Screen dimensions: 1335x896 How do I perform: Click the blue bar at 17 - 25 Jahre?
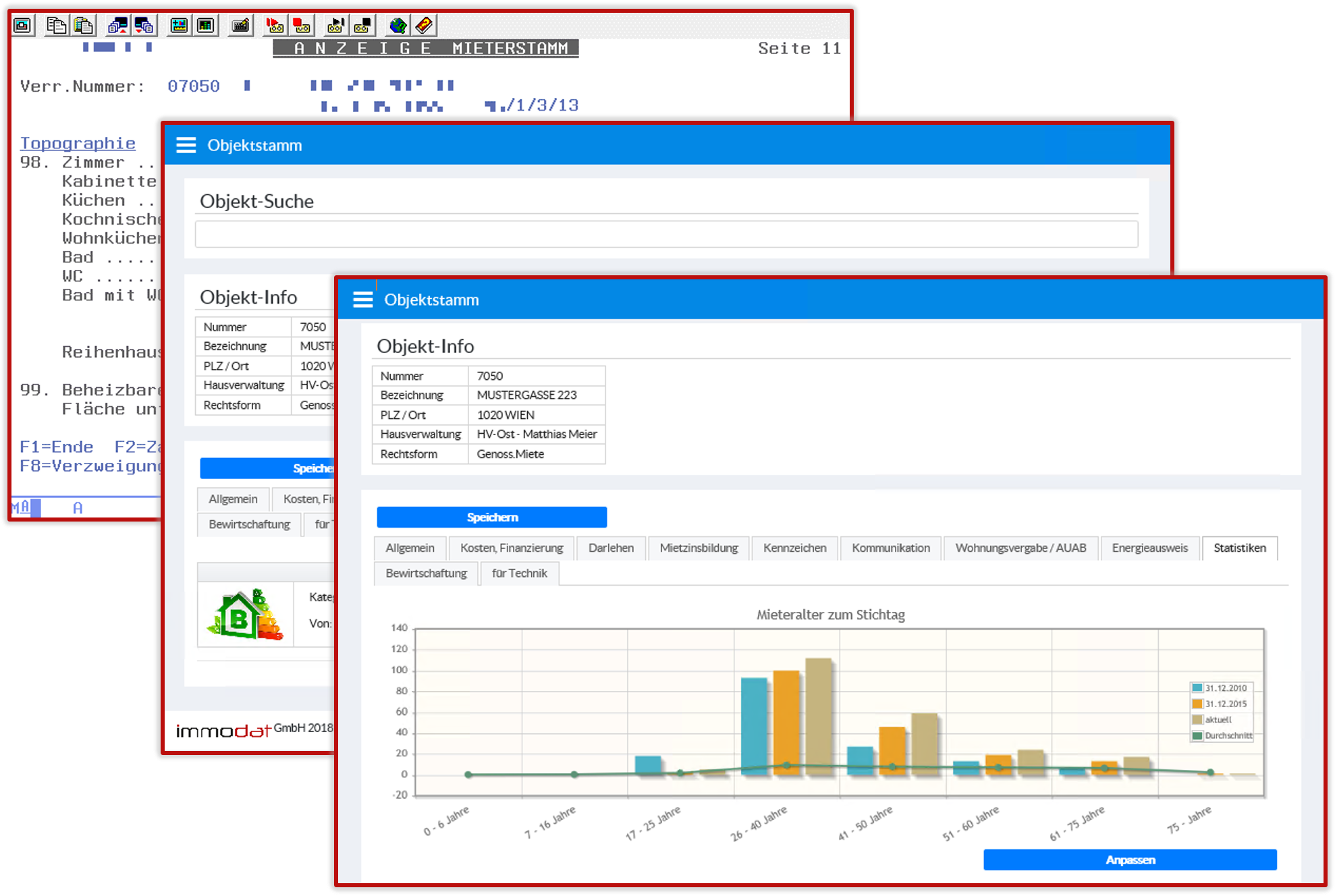pyautogui.click(x=648, y=765)
